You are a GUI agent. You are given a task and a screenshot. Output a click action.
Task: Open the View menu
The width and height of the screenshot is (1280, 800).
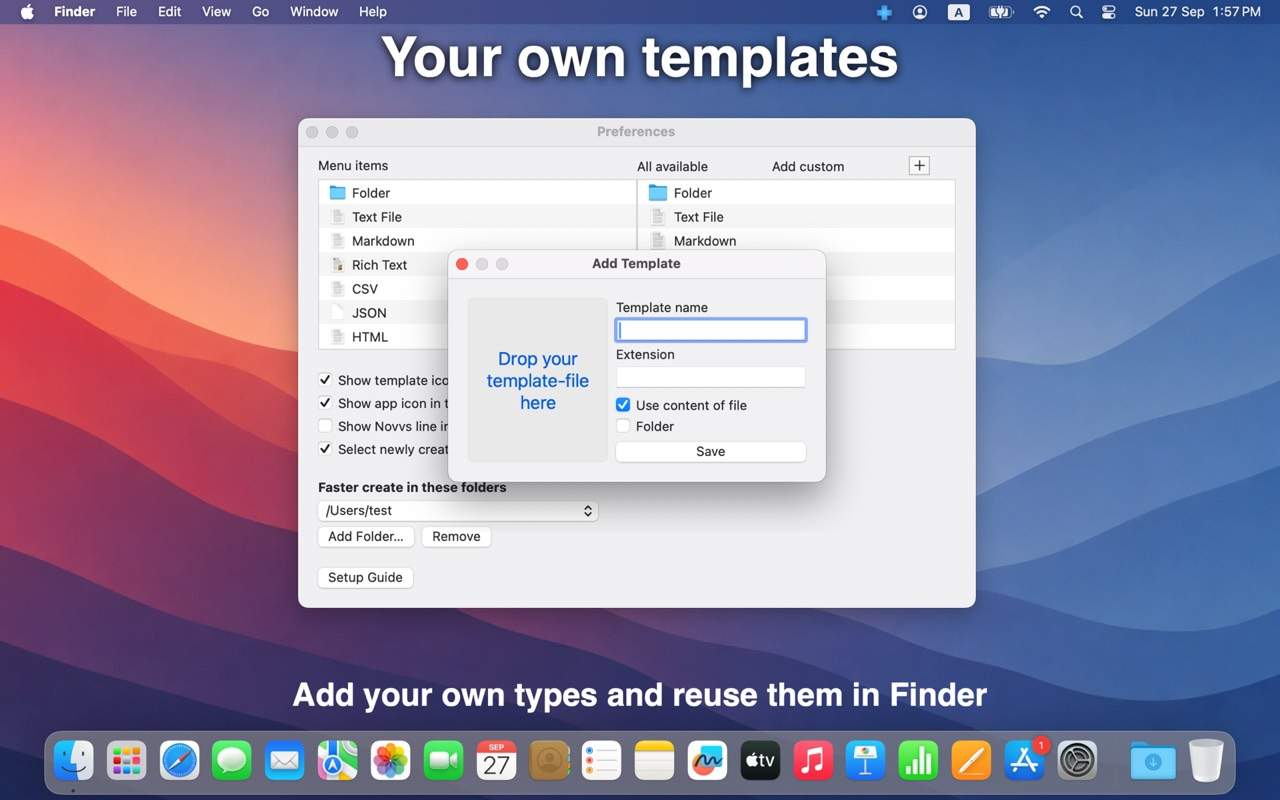216,12
